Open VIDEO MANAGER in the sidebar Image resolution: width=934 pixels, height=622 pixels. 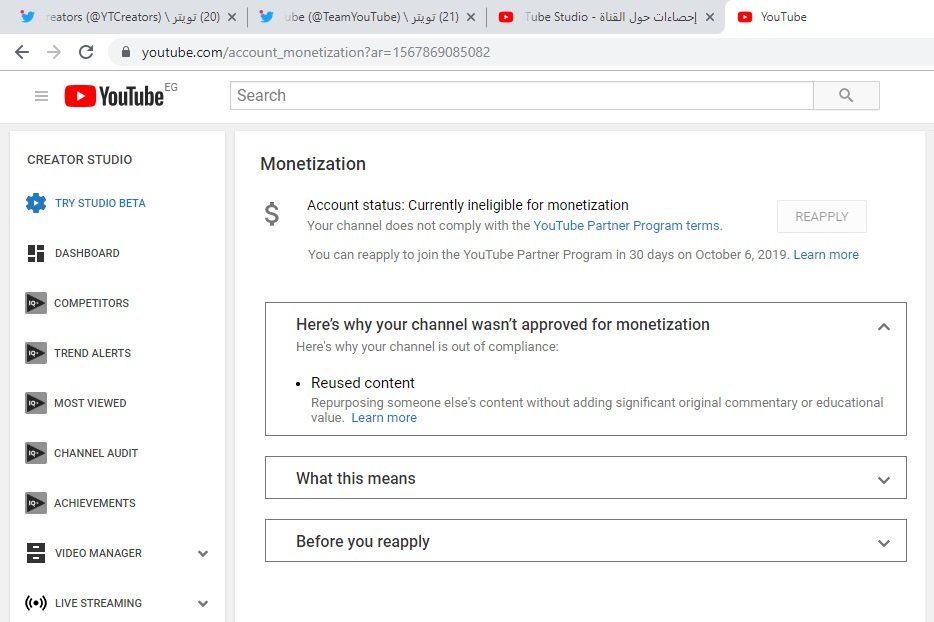[x=98, y=553]
